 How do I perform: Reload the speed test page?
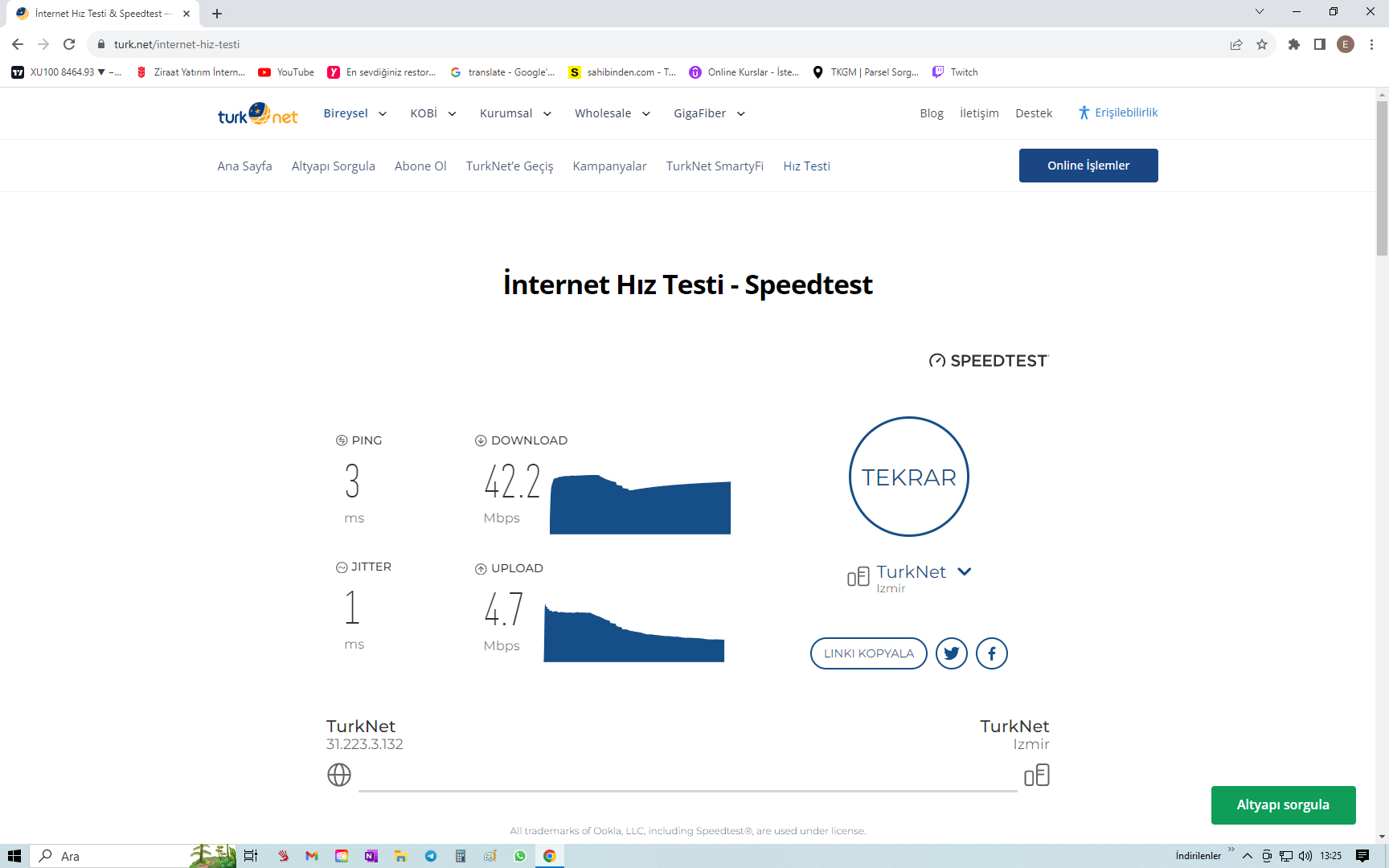click(69, 44)
